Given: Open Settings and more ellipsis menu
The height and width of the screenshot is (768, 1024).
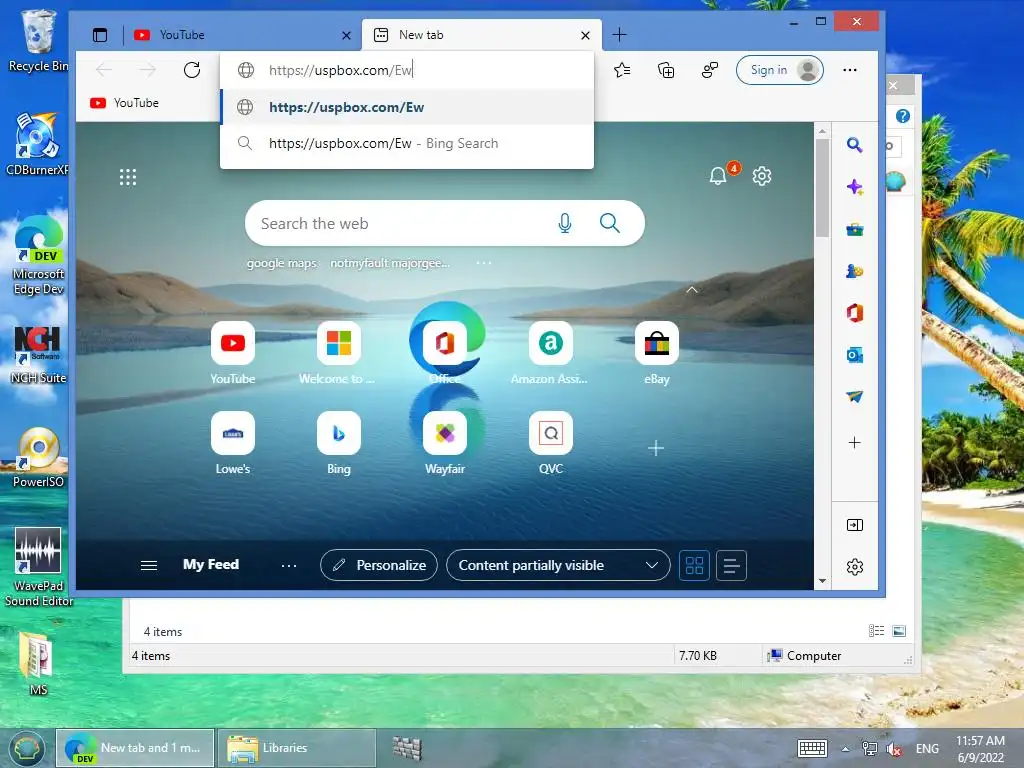Looking at the screenshot, I should pos(850,70).
